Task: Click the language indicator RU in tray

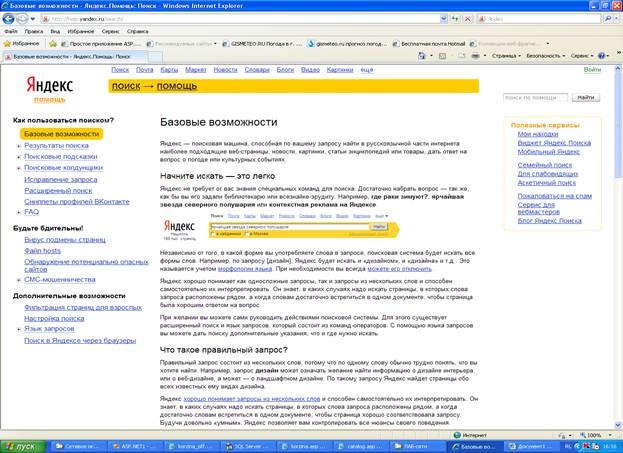Action: coord(568,447)
